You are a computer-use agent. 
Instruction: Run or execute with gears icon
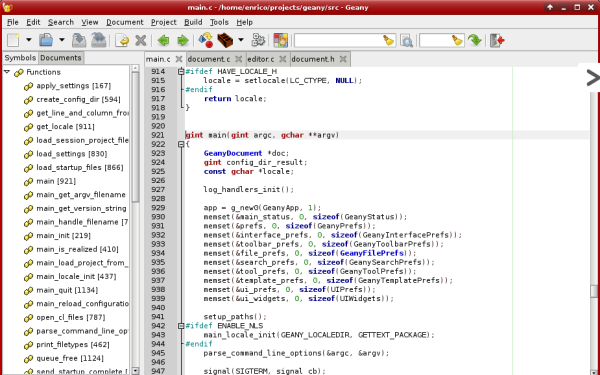[258, 40]
